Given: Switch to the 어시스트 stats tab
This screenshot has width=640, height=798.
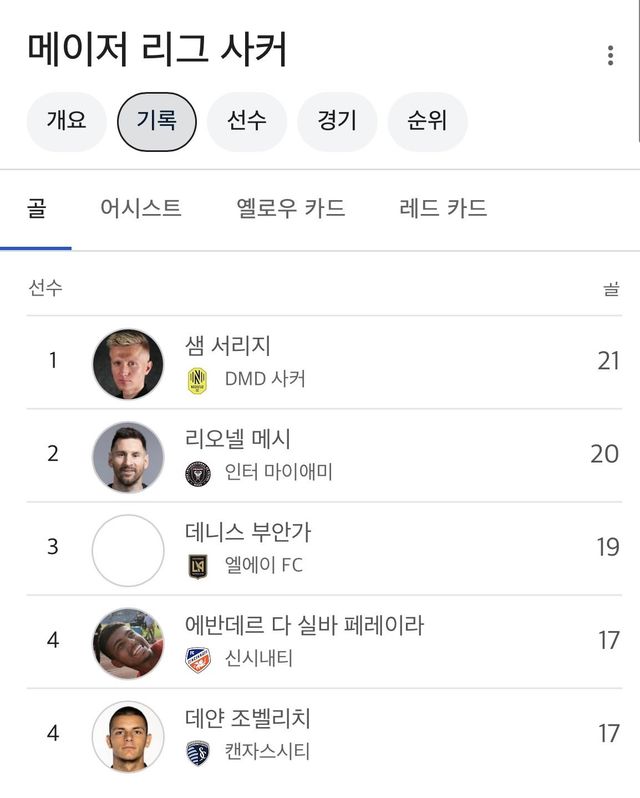Looking at the screenshot, I should pos(141,209).
